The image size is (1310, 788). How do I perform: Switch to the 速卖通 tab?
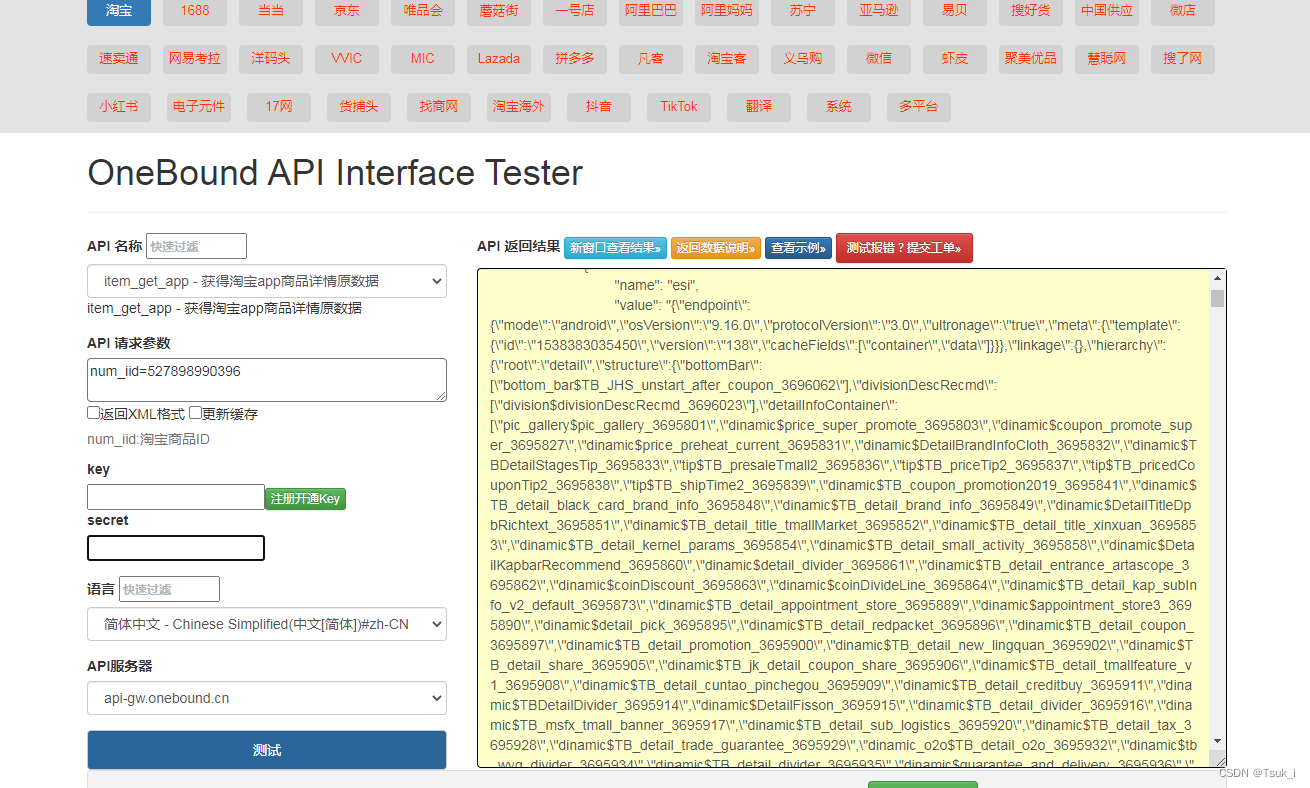pos(119,59)
